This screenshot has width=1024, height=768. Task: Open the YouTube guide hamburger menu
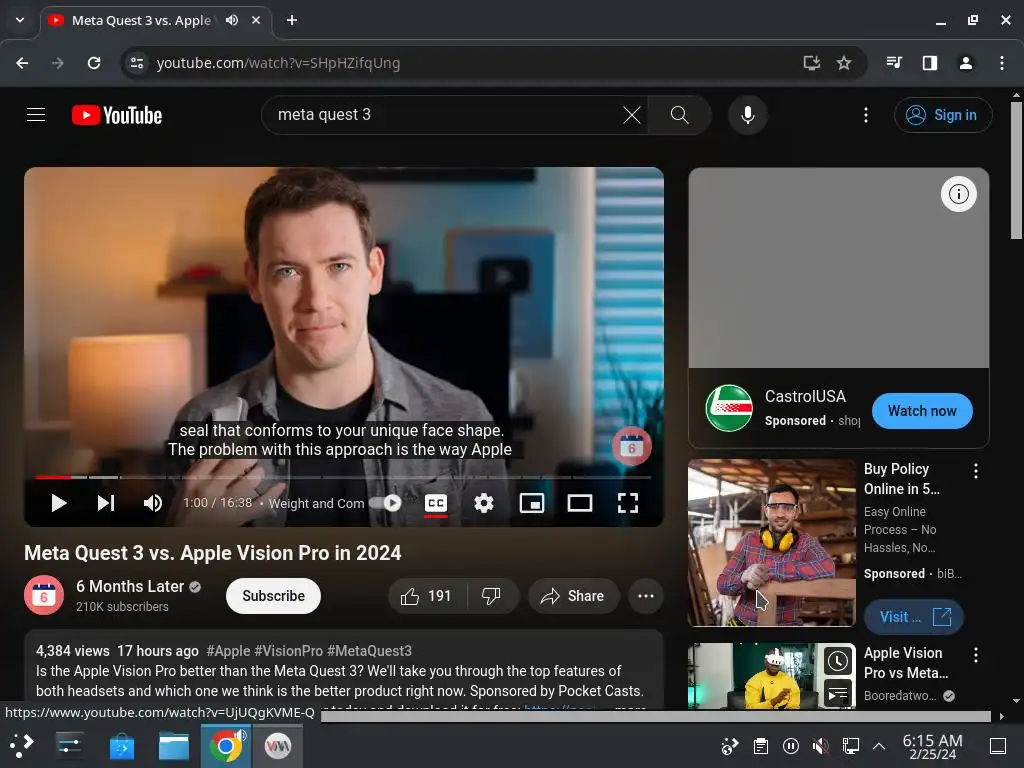click(36, 115)
